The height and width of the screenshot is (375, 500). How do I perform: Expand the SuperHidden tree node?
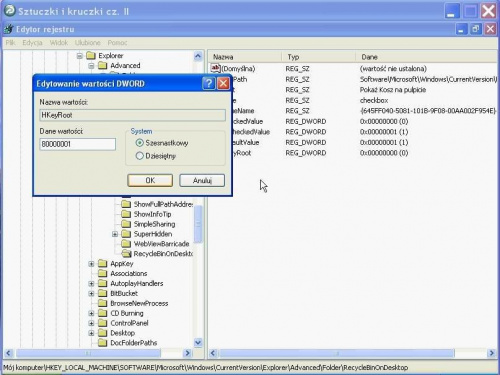(115, 234)
